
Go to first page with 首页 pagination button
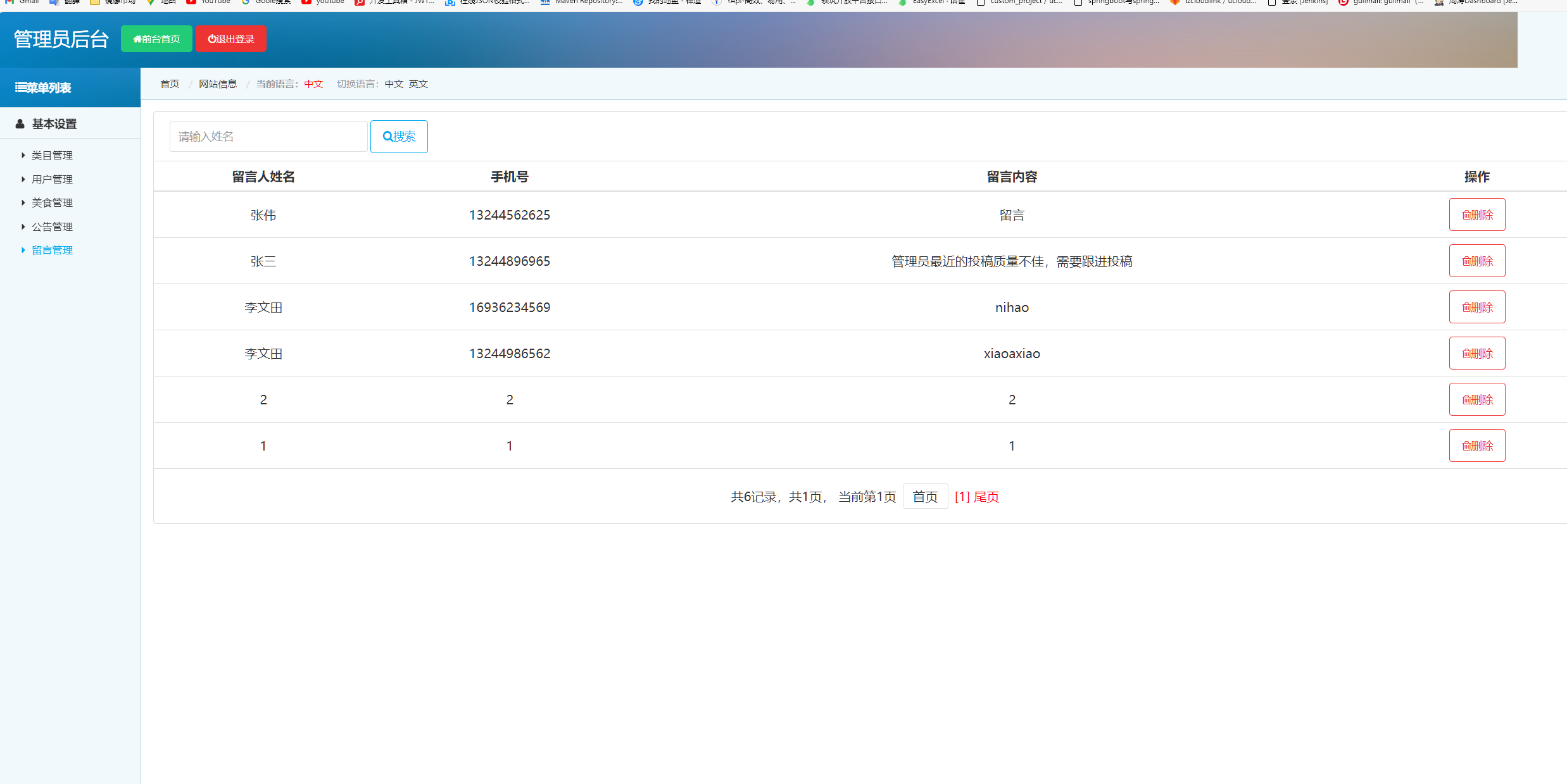tap(925, 497)
